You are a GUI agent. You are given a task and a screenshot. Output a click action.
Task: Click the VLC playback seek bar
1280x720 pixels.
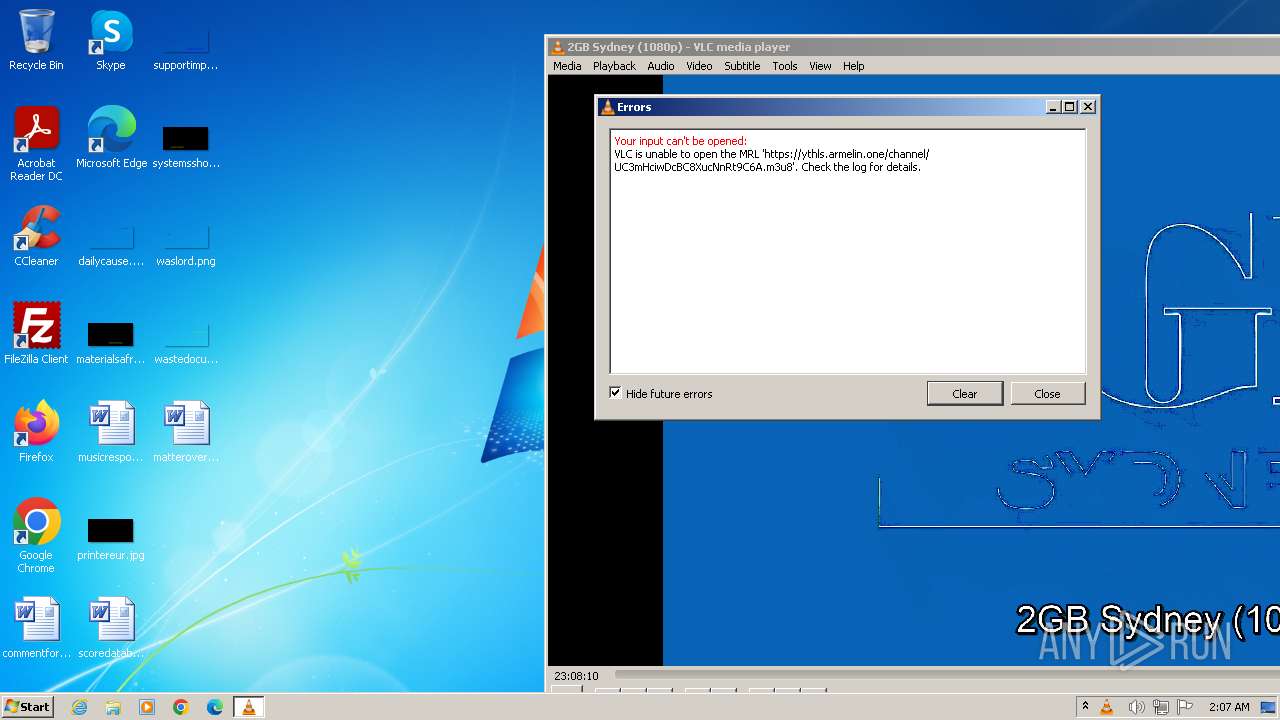(x=945, y=676)
